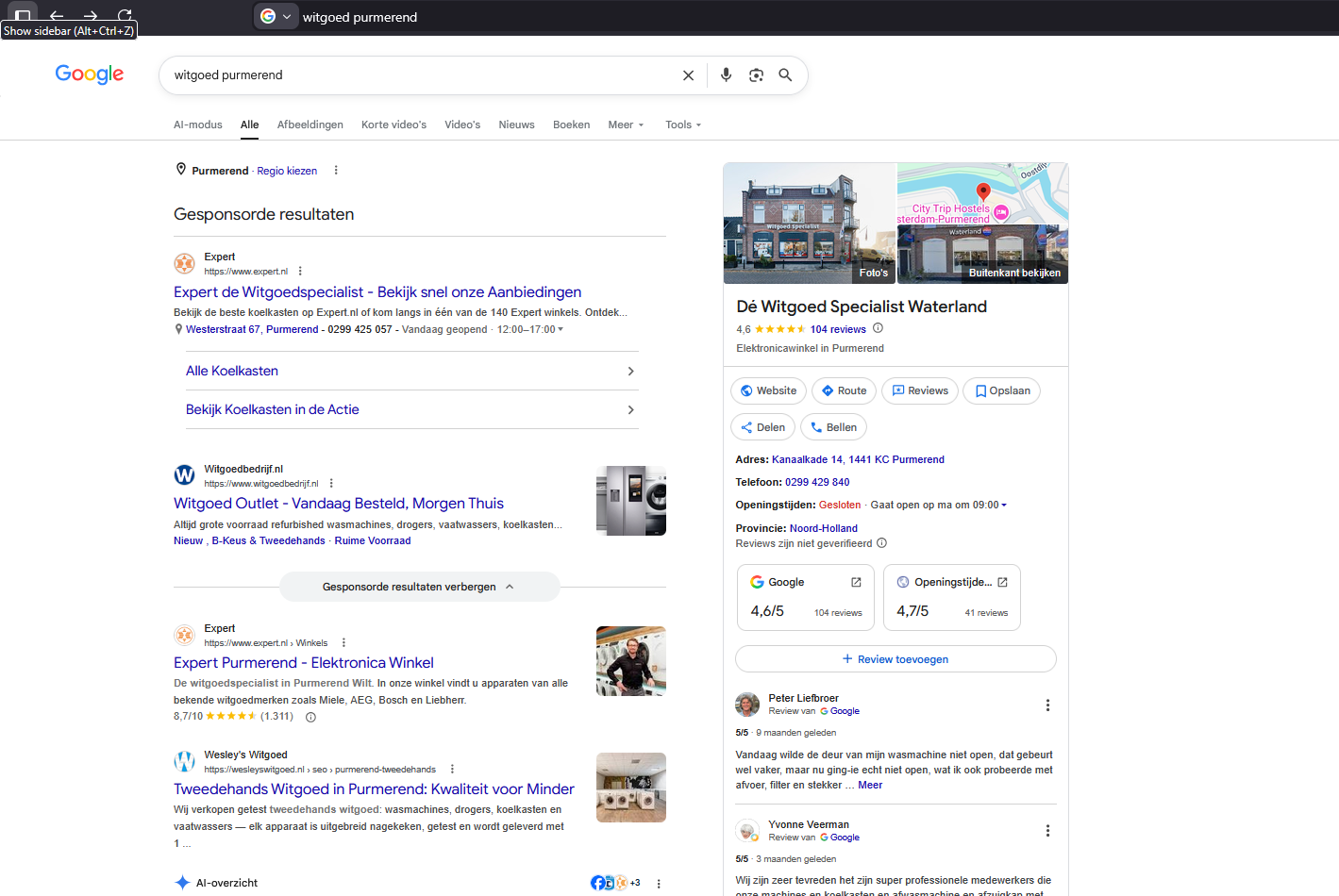
Task: Open three-dot menu of AI-overzicht
Action: click(659, 884)
